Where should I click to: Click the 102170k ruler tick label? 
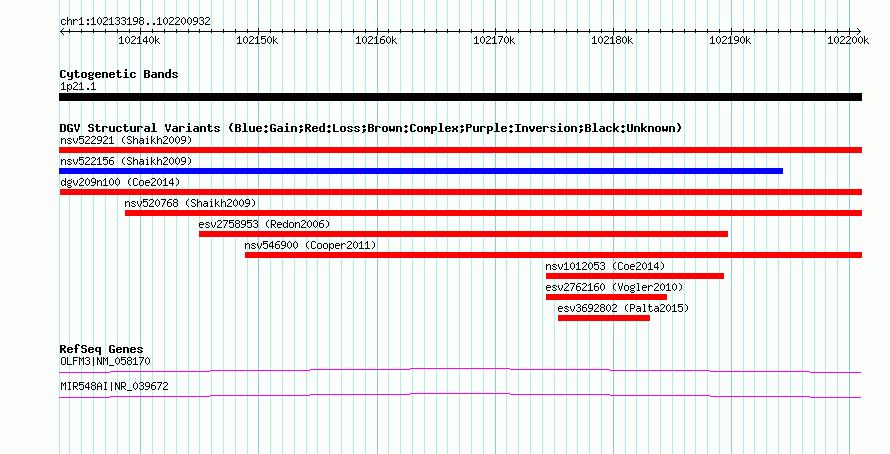click(x=494, y=40)
